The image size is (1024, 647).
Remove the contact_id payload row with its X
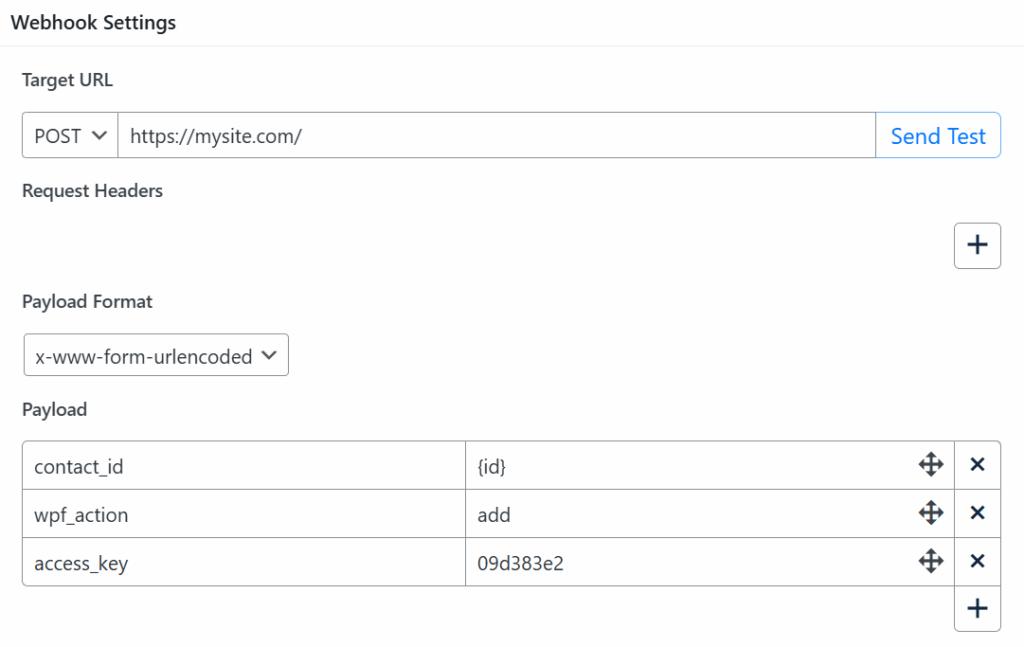(x=977, y=465)
